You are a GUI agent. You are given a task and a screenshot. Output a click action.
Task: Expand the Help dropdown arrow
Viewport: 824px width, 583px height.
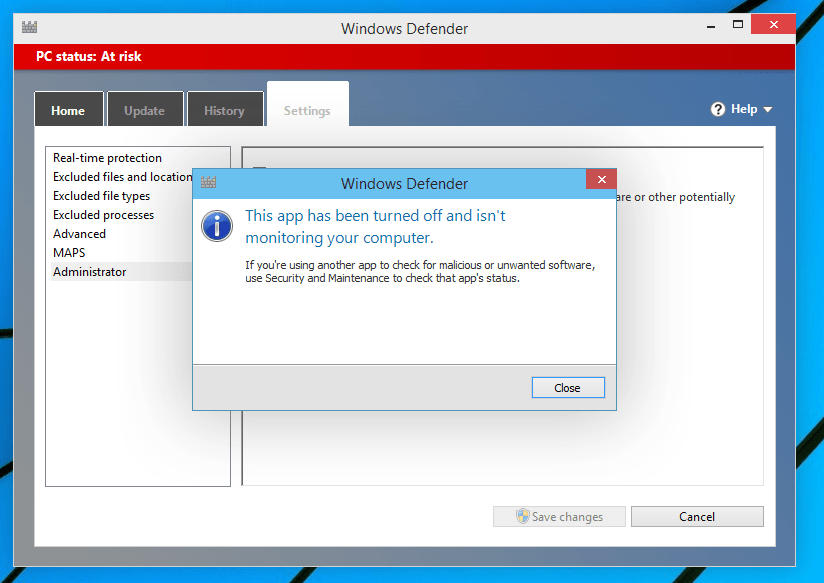click(x=768, y=110)
